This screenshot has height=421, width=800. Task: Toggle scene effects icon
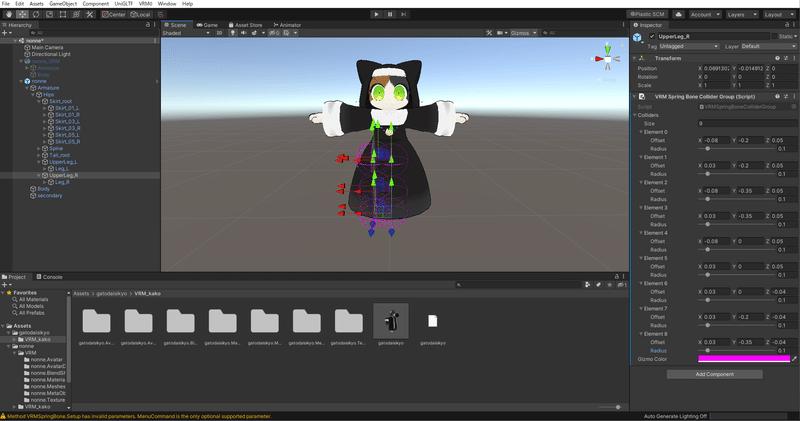pyautogui.click(x=254, y=33)
